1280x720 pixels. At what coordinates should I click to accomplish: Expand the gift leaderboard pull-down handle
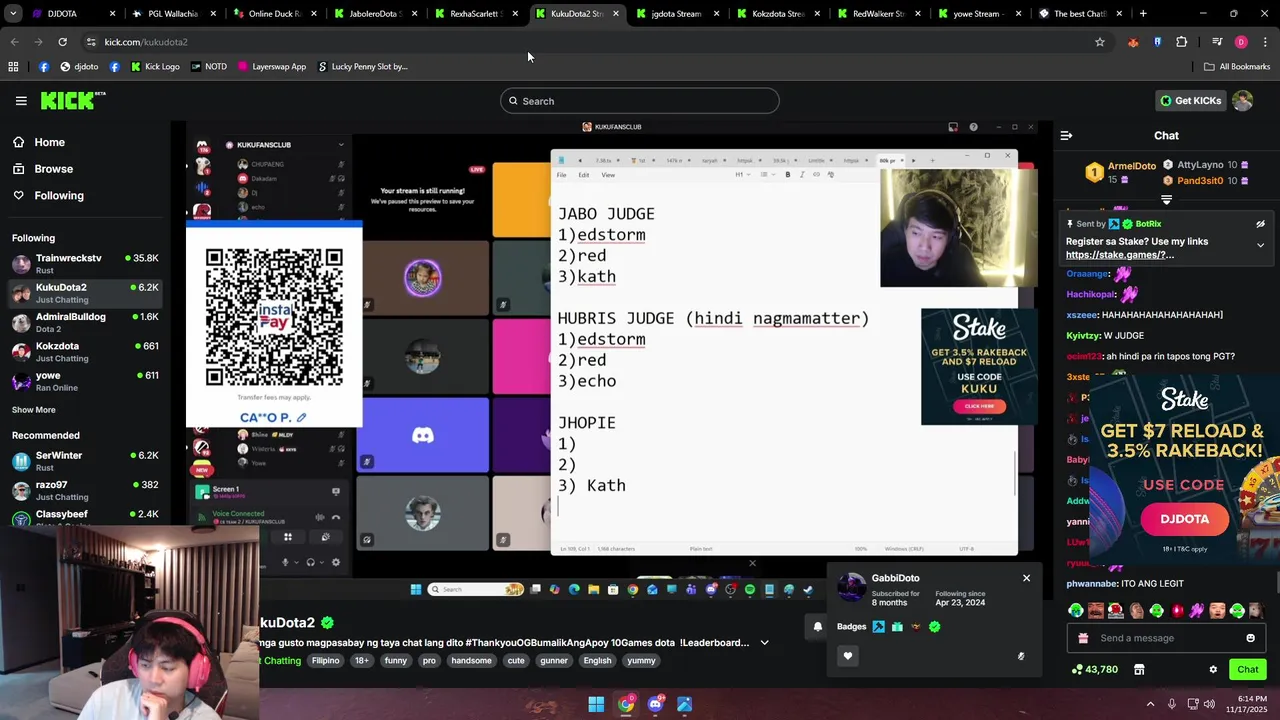[x=1166, y=200]
